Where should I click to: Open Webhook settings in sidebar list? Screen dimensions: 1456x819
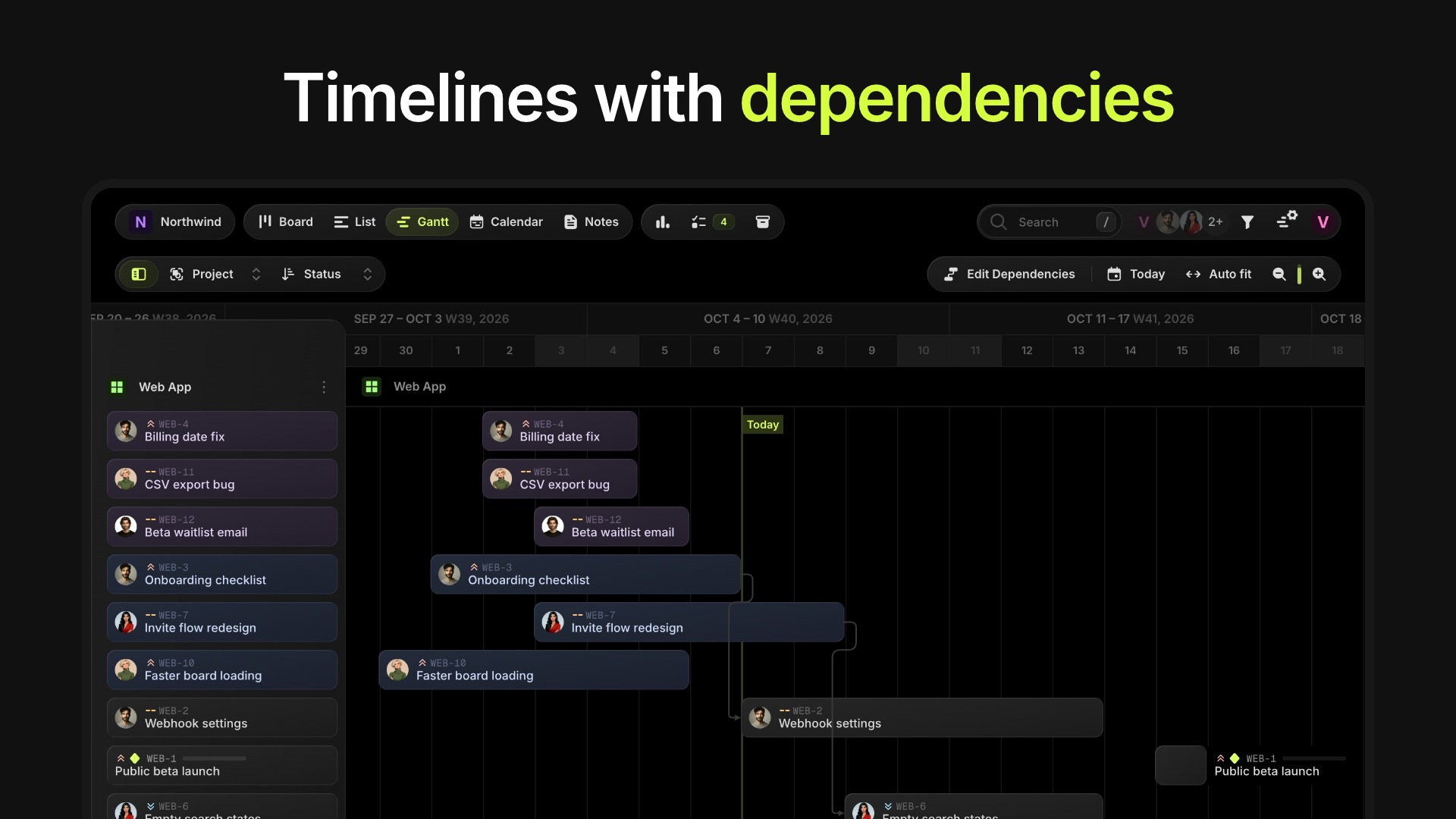click(222, 718)
